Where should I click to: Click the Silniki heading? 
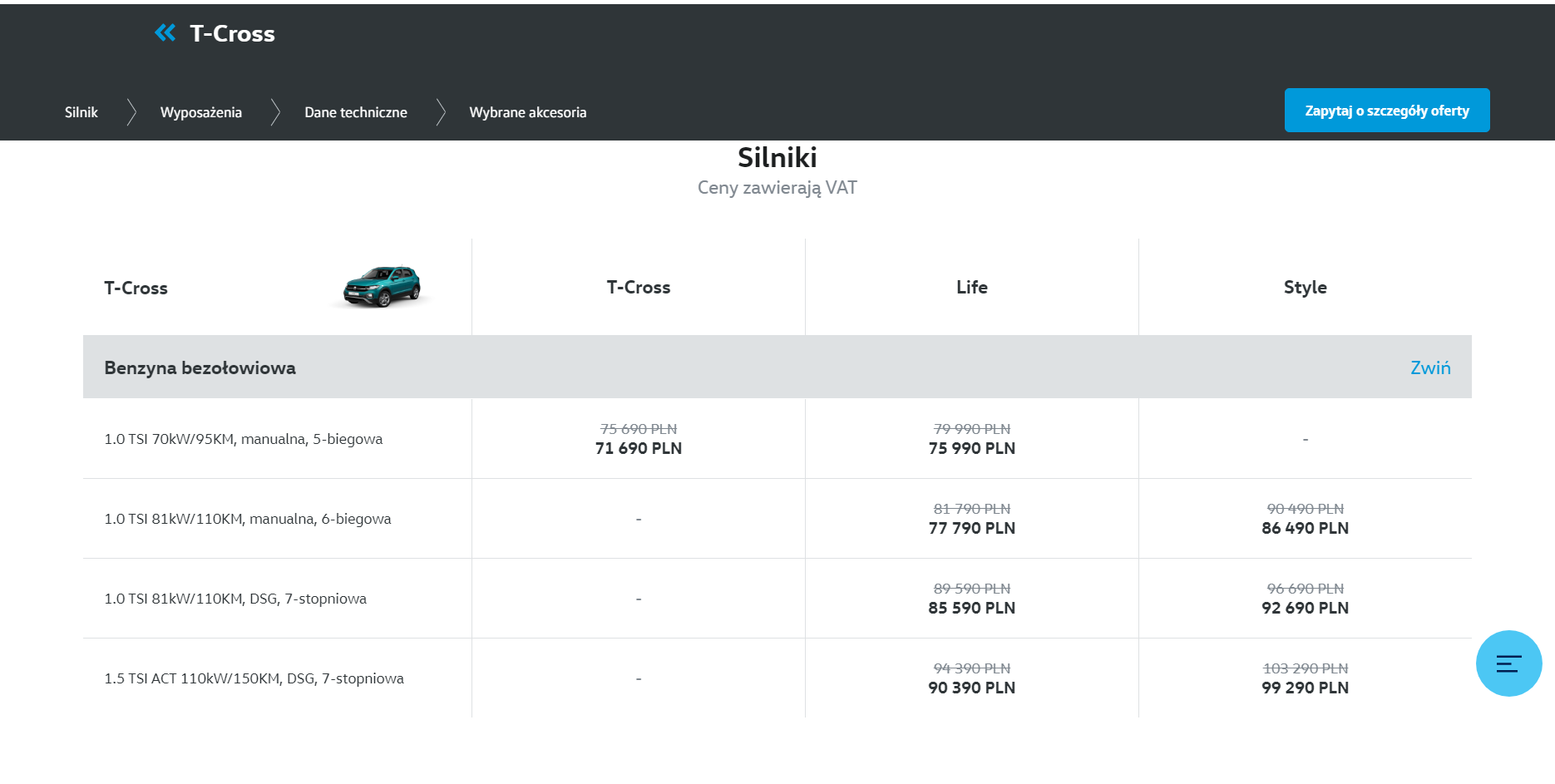click(777, 157)
